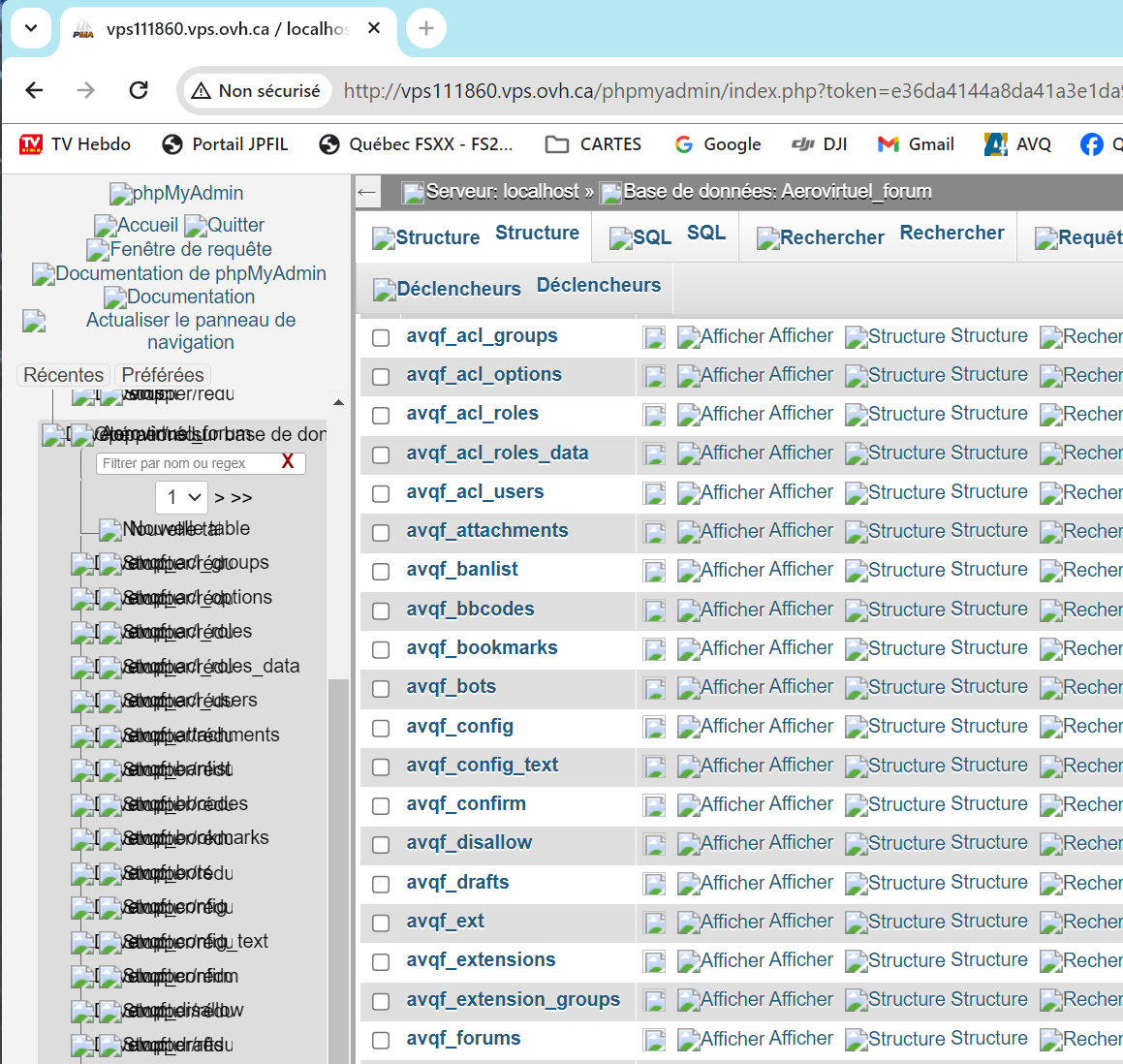The image size is (1123, 1064).
Task: Open the CARTES bookmarks folder
Action: [593, 144]
